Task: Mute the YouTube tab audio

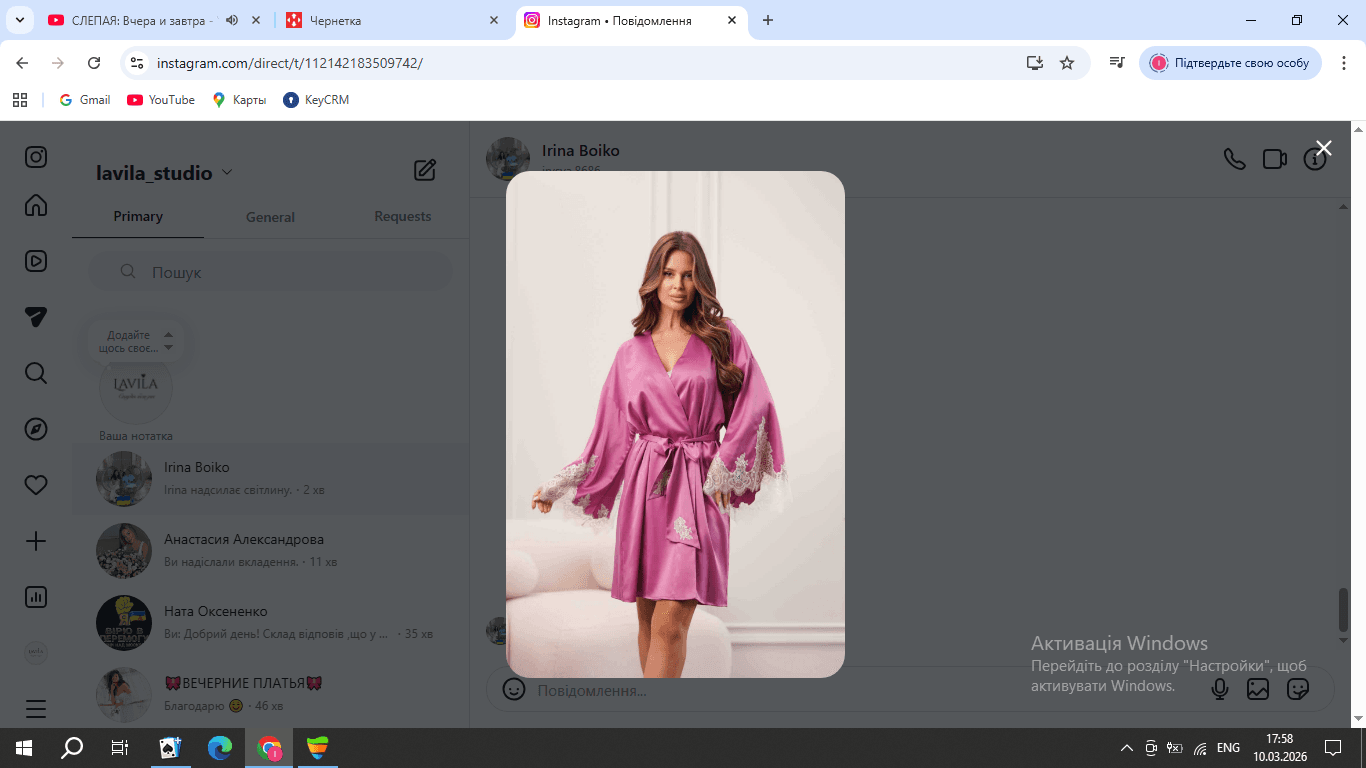Action: (232, 20)
